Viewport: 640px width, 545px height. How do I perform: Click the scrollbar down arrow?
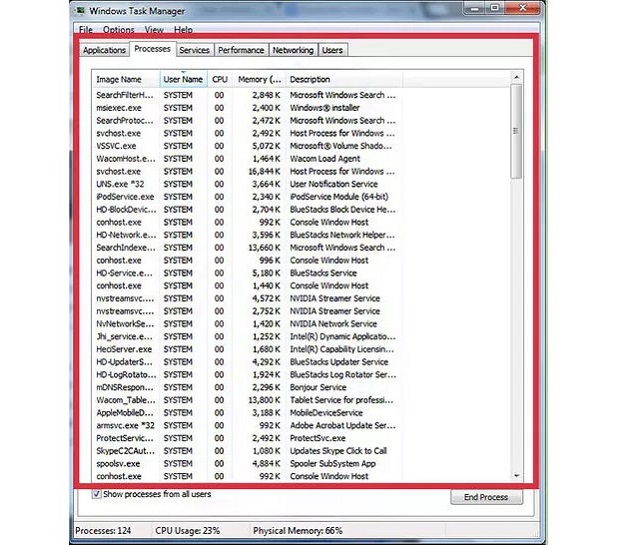pyautogui.click(x=516, y=476)
